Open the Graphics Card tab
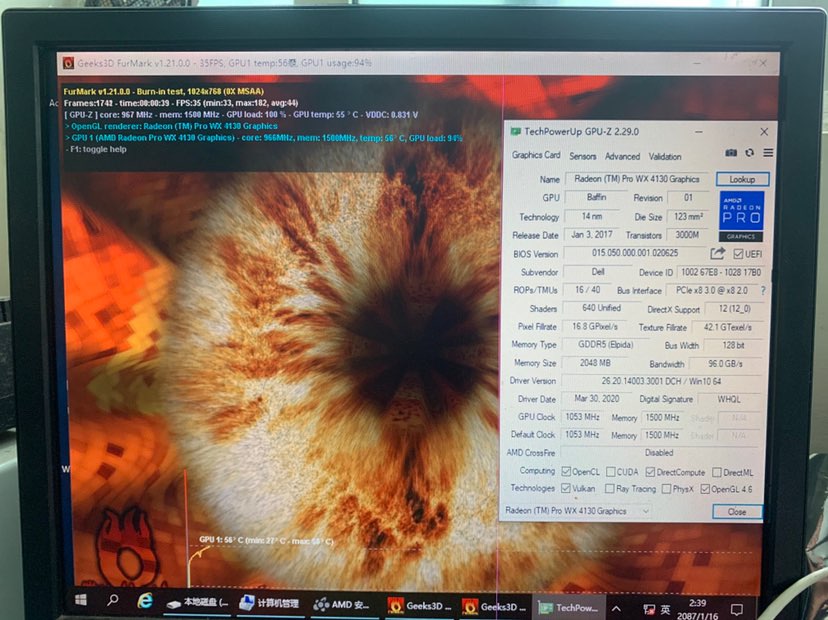The height and width of the screenshot is (620, 828). coord(535,155)
